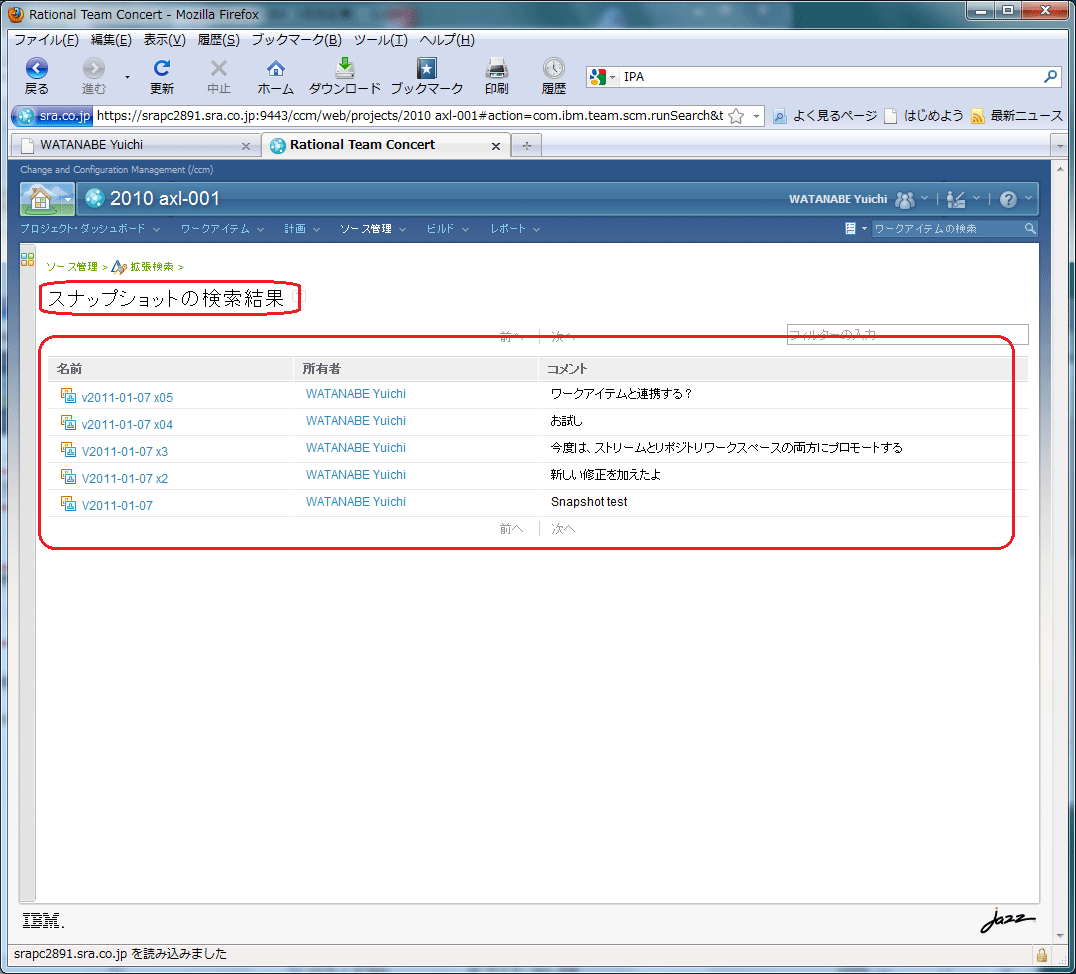
Task: Click the 名前 column header
Action: pos(170,369)
